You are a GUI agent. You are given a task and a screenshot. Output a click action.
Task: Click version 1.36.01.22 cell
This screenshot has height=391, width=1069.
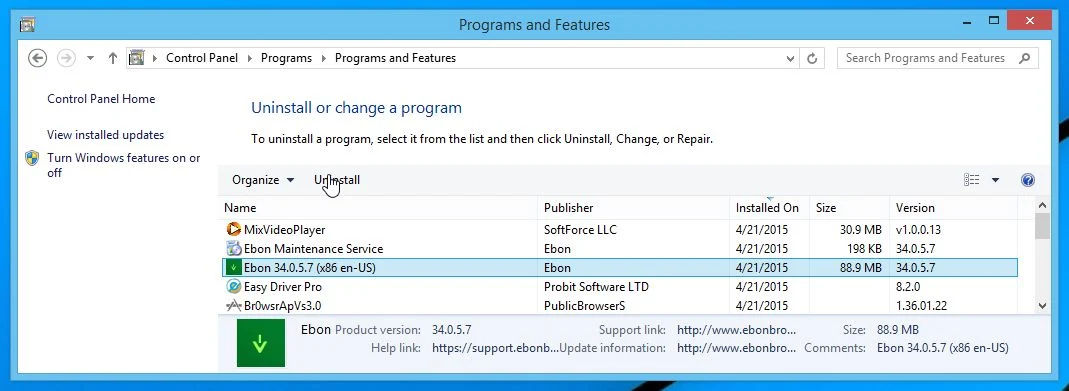(921, 306)
